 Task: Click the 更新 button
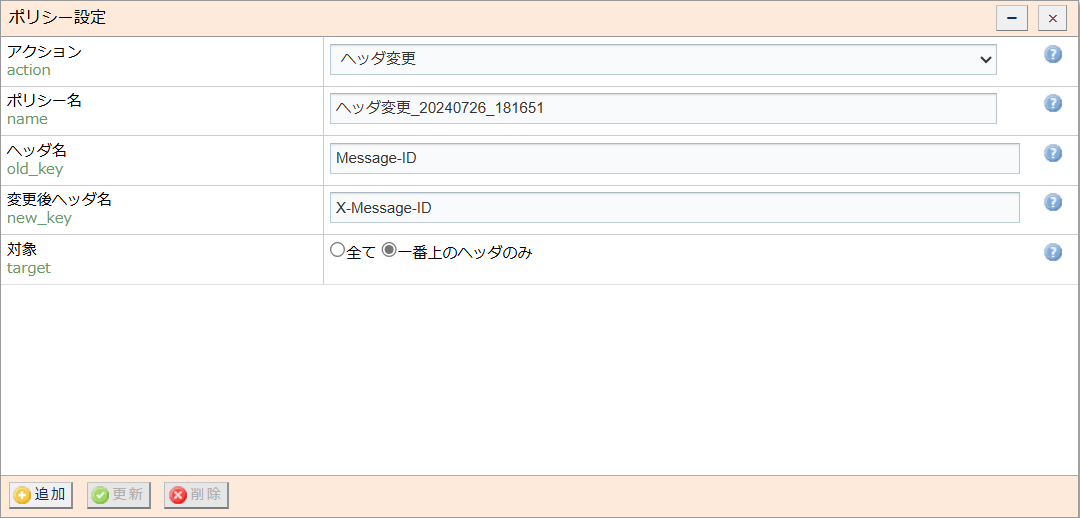[x=118, y=495]
